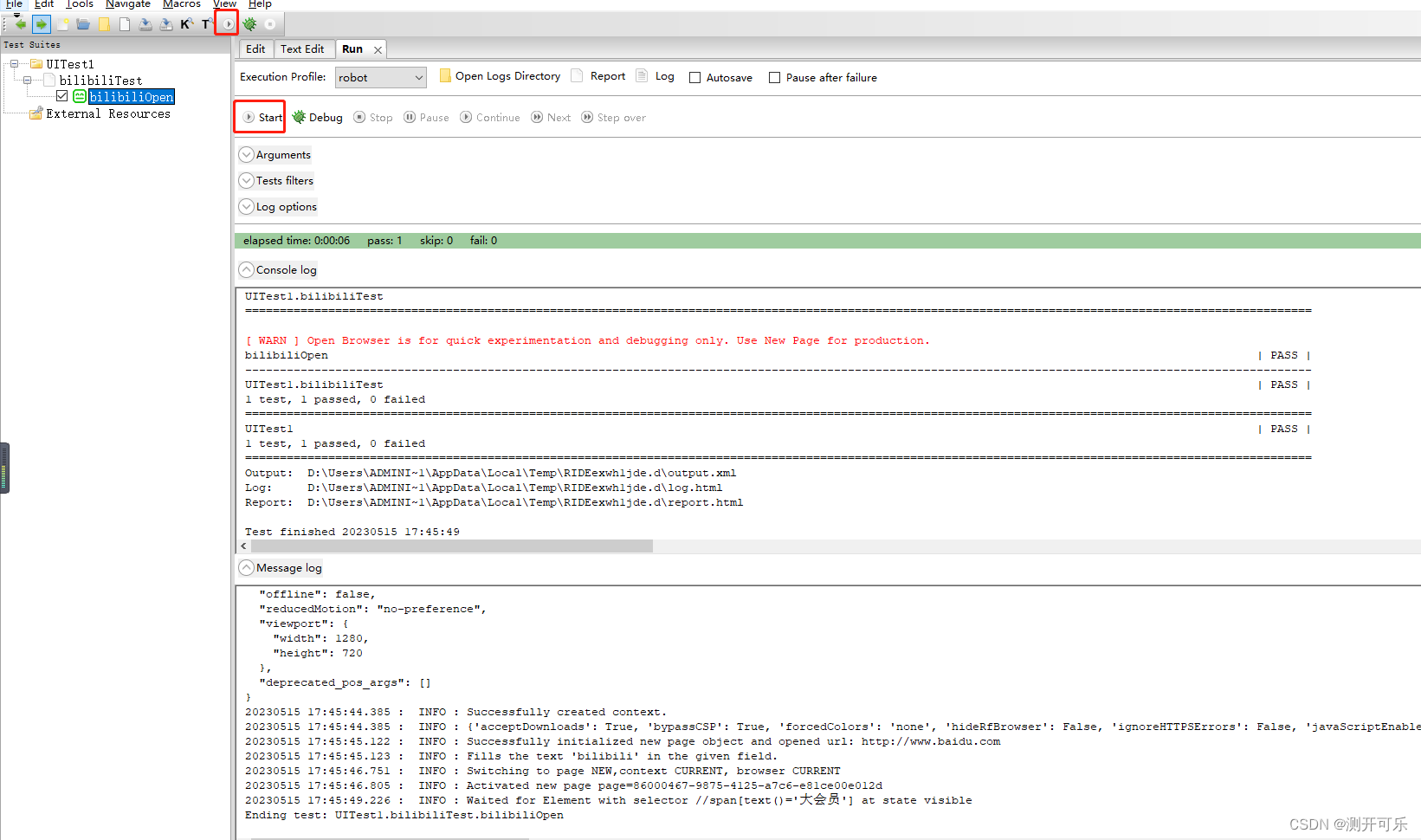The height and width of the screenshot is (840, 1421).
Task: Select the bilibiliTest suite label
Action: coord(100,81)
